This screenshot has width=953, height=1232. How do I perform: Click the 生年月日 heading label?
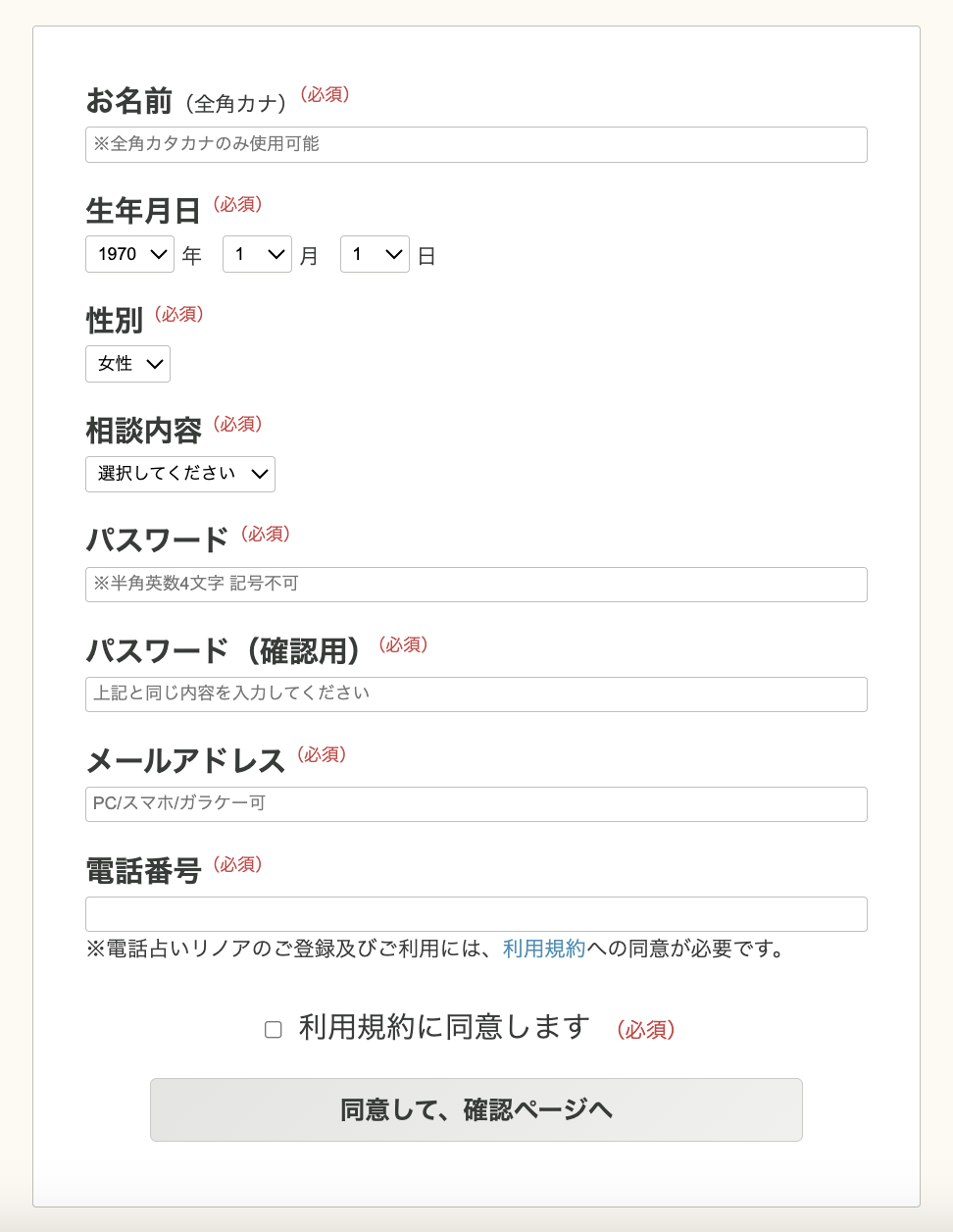pos(143,211)
